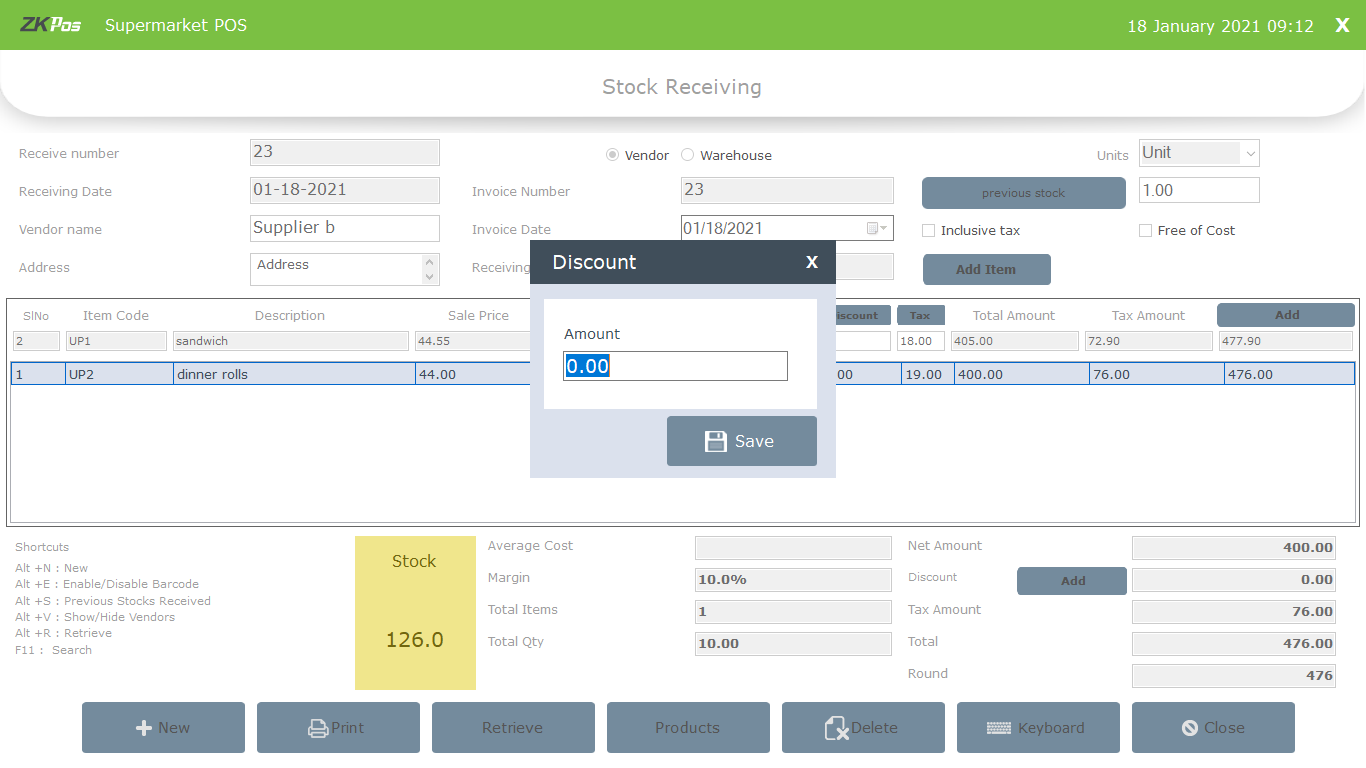Click the Invoice Number field
The image size is (1366, 768).
(x=787, y=190)
